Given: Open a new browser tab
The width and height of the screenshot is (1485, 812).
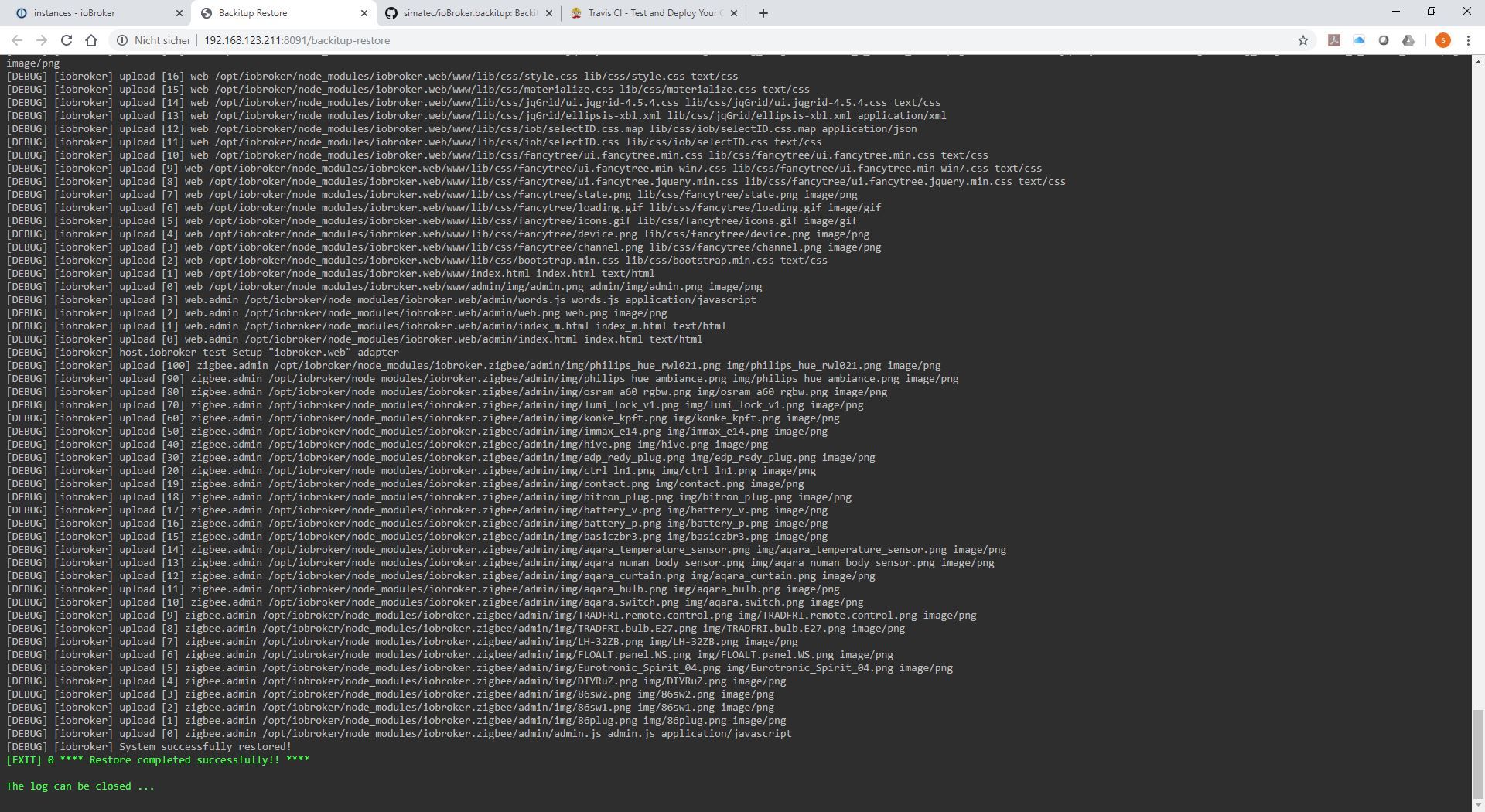Looking at the screenshot, I should [x=763, y=13].
